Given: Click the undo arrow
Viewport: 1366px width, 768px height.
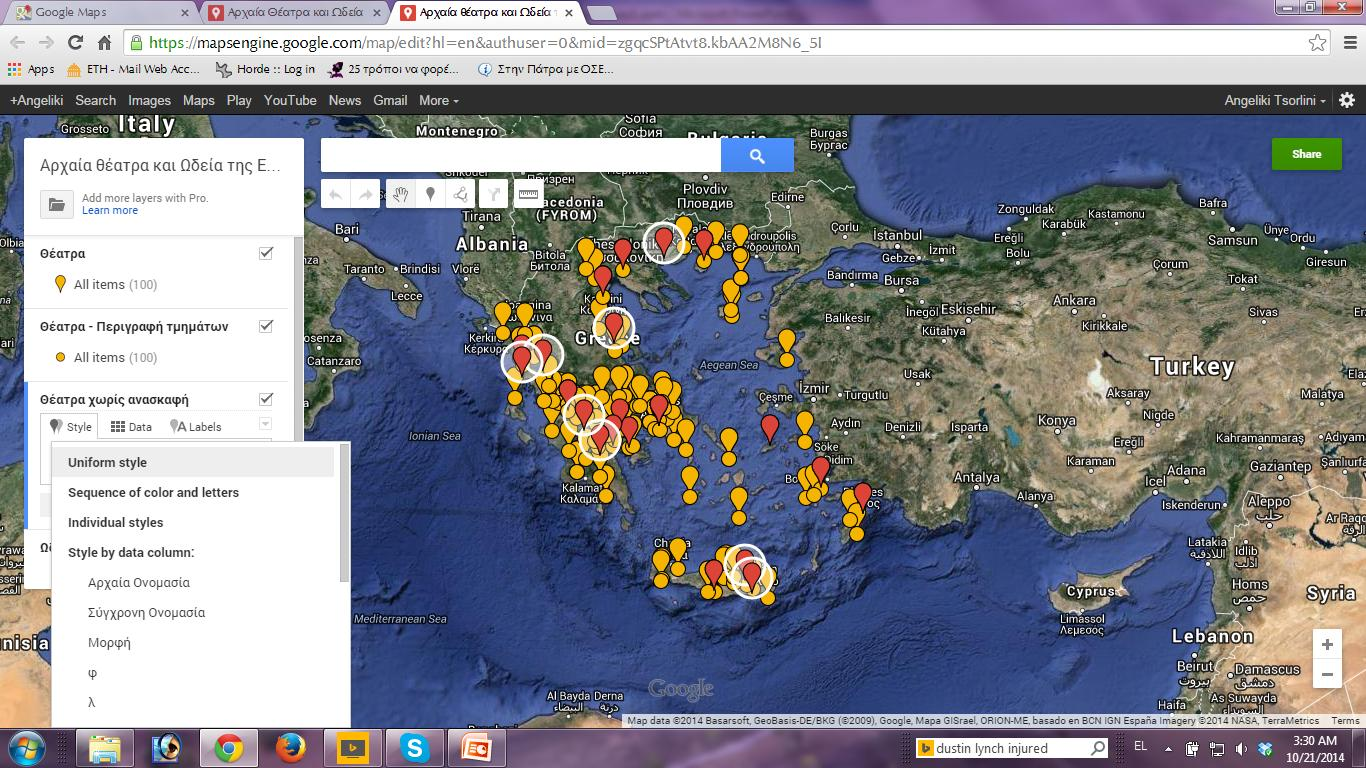Looking at the screenshot, I should pos(336,195).
